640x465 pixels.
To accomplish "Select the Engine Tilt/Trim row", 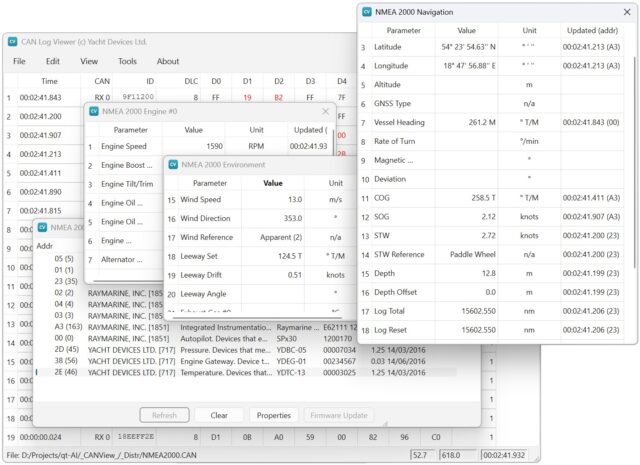I will click(124, 184).
